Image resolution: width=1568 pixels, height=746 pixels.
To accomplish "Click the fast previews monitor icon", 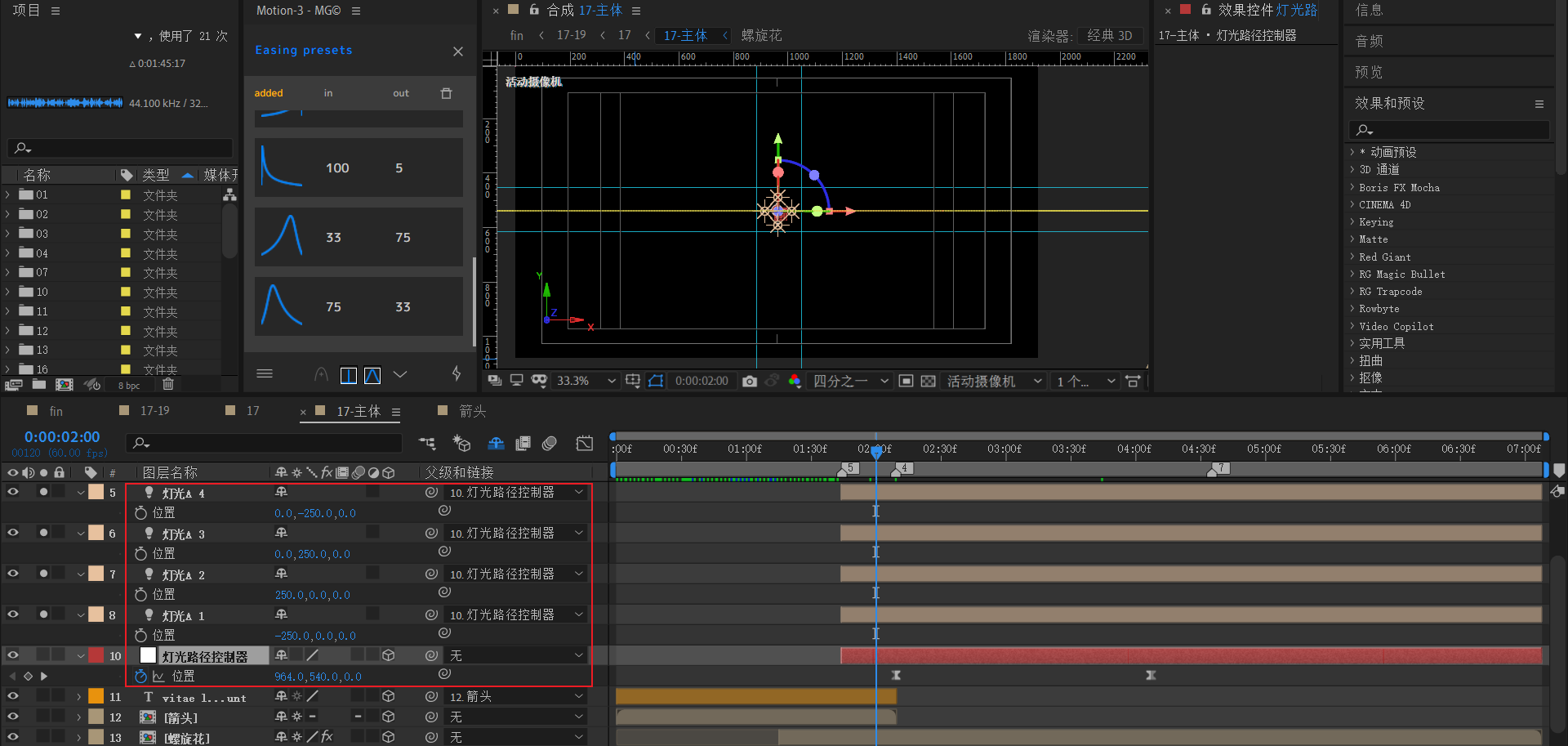I will (x=516, y=381).
